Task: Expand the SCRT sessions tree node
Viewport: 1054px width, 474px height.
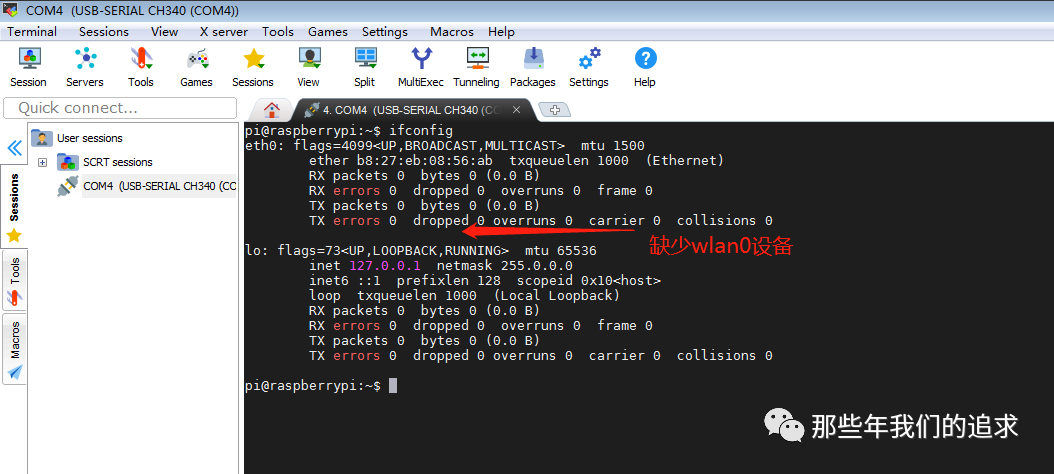Action: 42,163
